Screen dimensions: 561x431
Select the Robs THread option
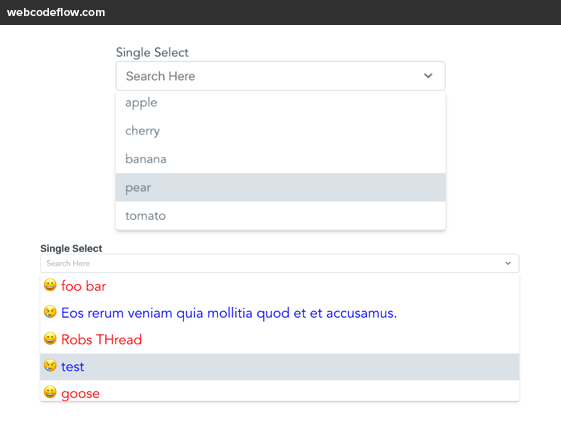click(x=279, y=340)
